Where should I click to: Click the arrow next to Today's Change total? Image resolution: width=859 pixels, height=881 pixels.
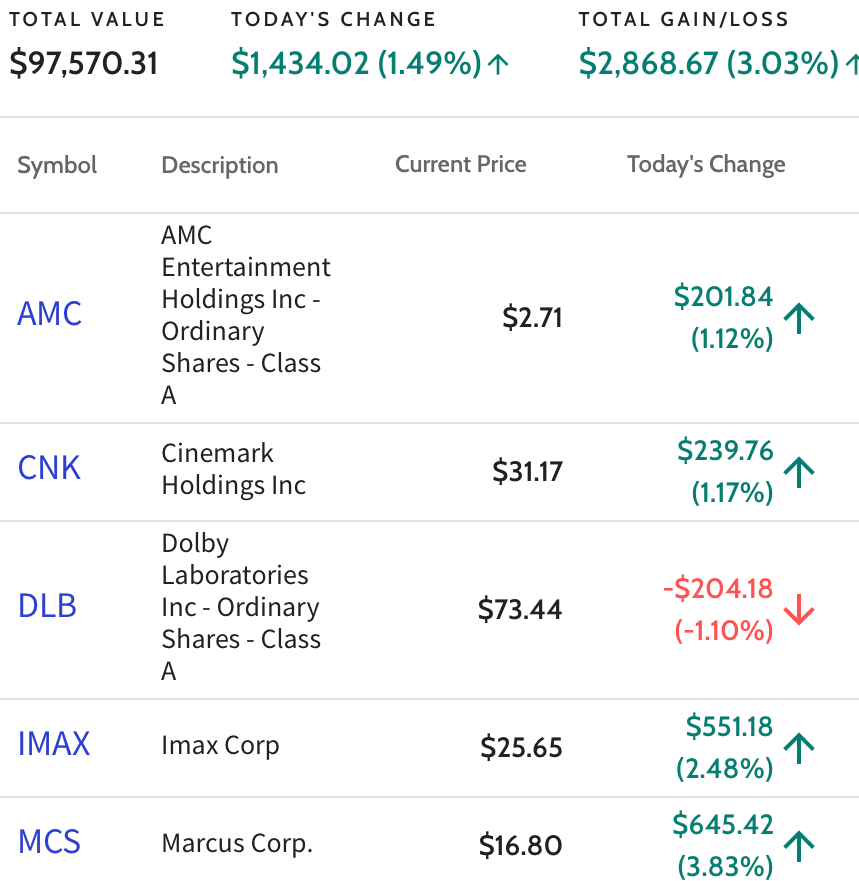click(x=498, y=64)
